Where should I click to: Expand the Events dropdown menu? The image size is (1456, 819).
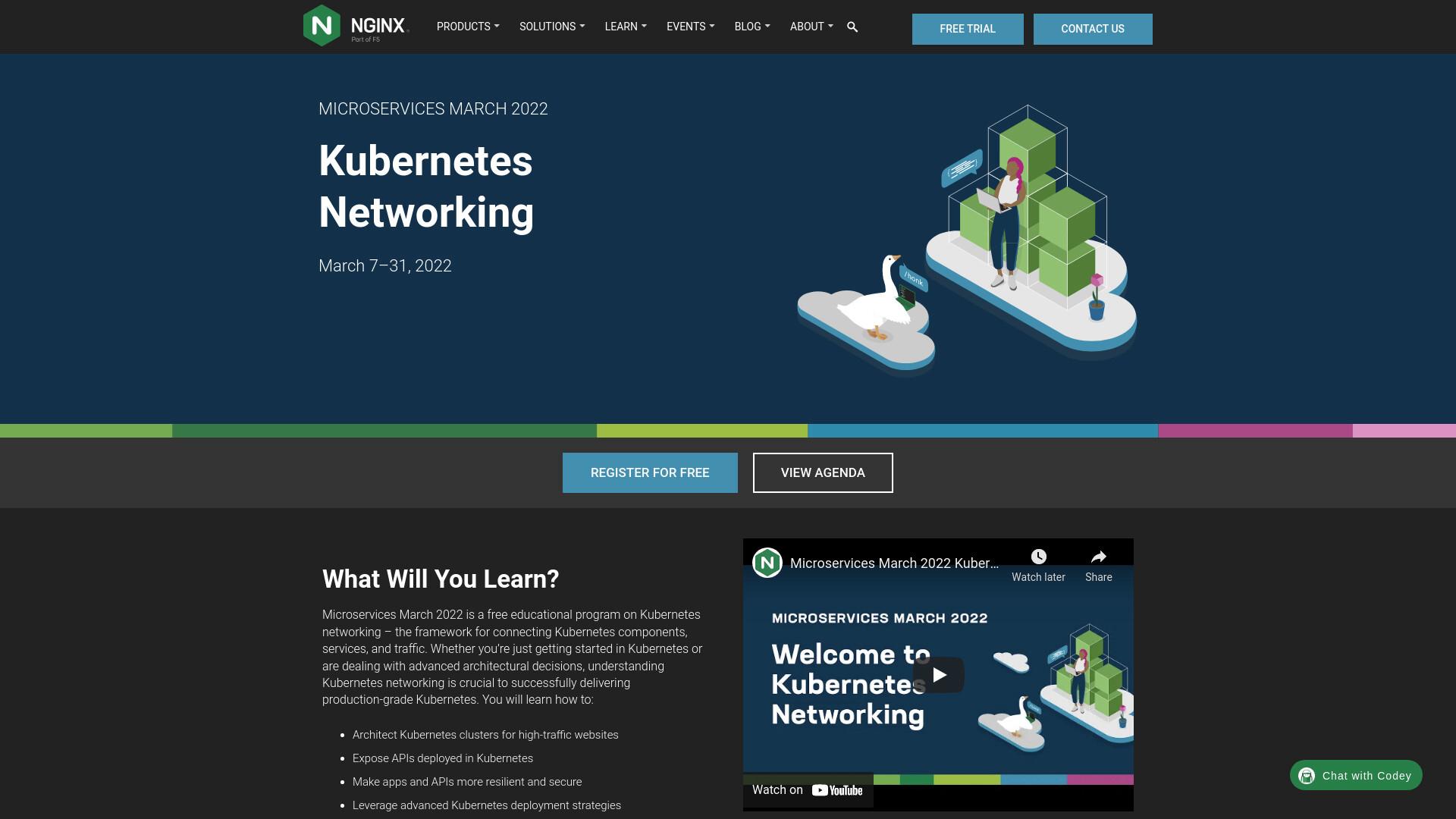pos(690,27)
